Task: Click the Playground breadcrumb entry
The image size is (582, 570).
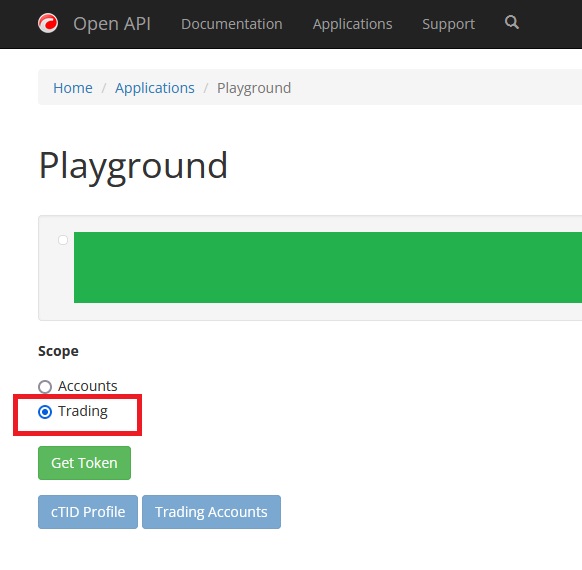Action: pyautogui.click(x=254, y=88)
